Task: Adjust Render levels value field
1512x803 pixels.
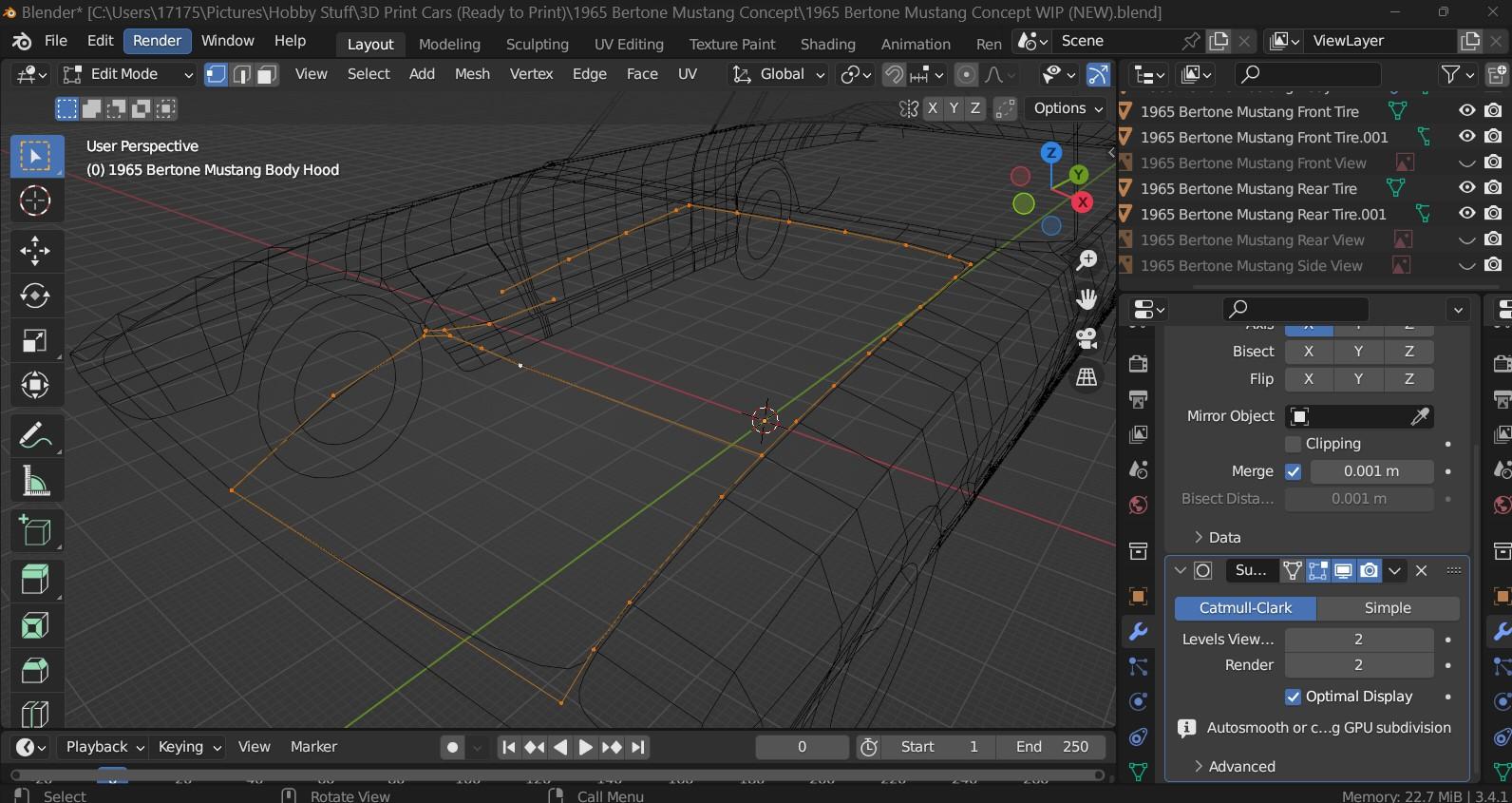Action: pyautogui.click(x=1358, y=665)
